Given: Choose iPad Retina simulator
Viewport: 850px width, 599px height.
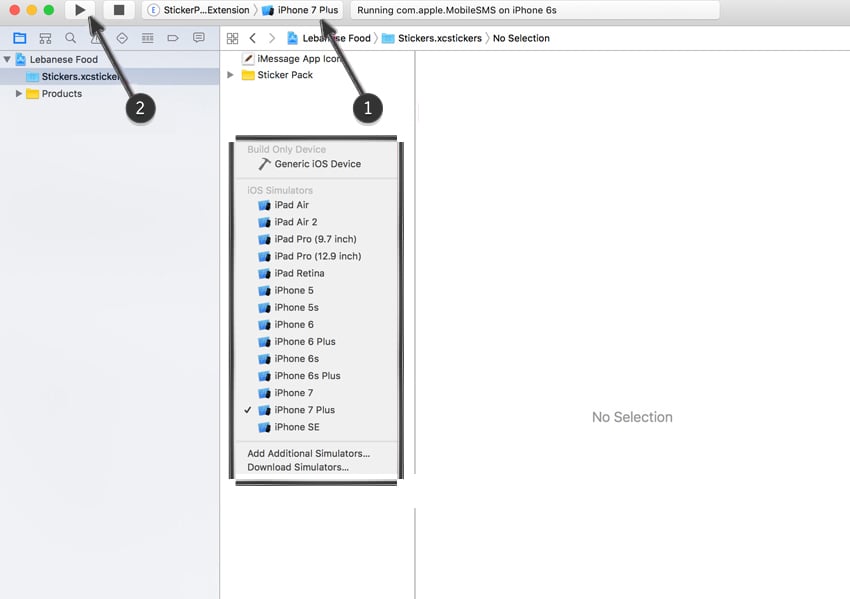Looking at the screenshot, I should 317,273.
